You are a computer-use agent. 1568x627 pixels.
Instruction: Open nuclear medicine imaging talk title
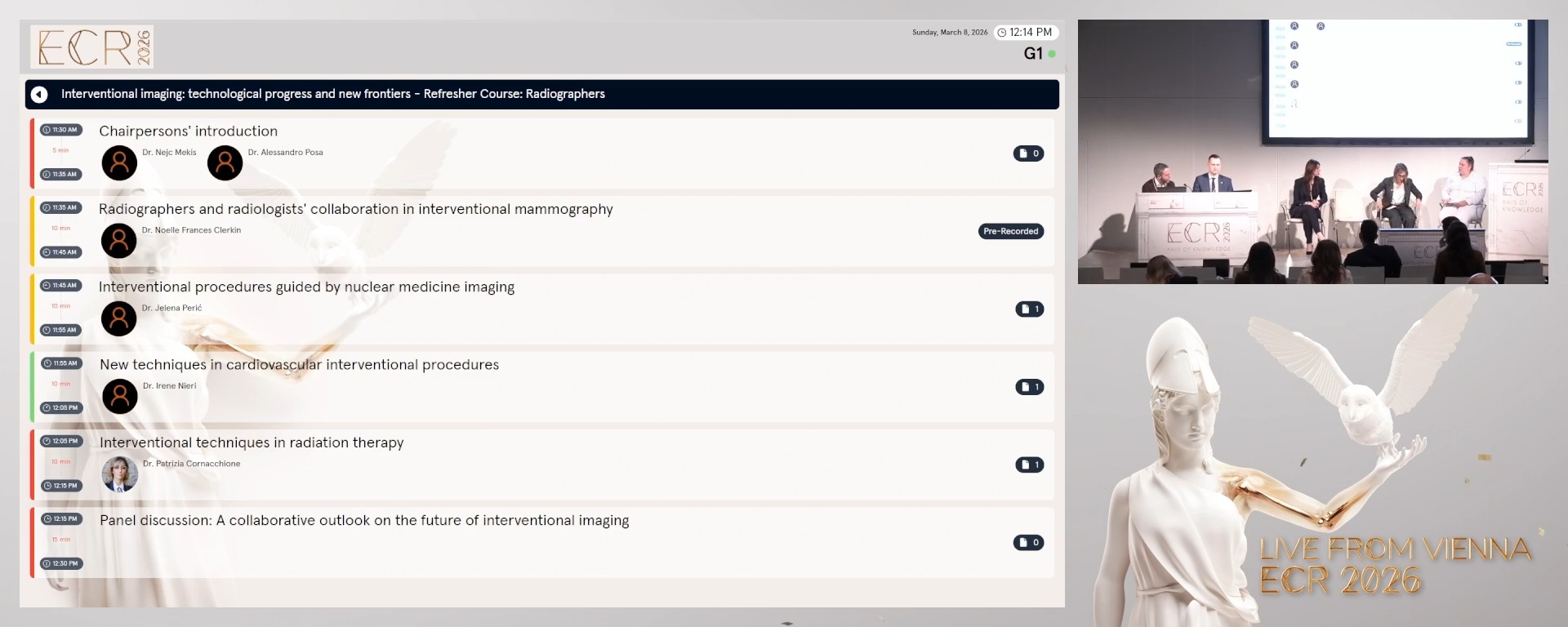306,287
